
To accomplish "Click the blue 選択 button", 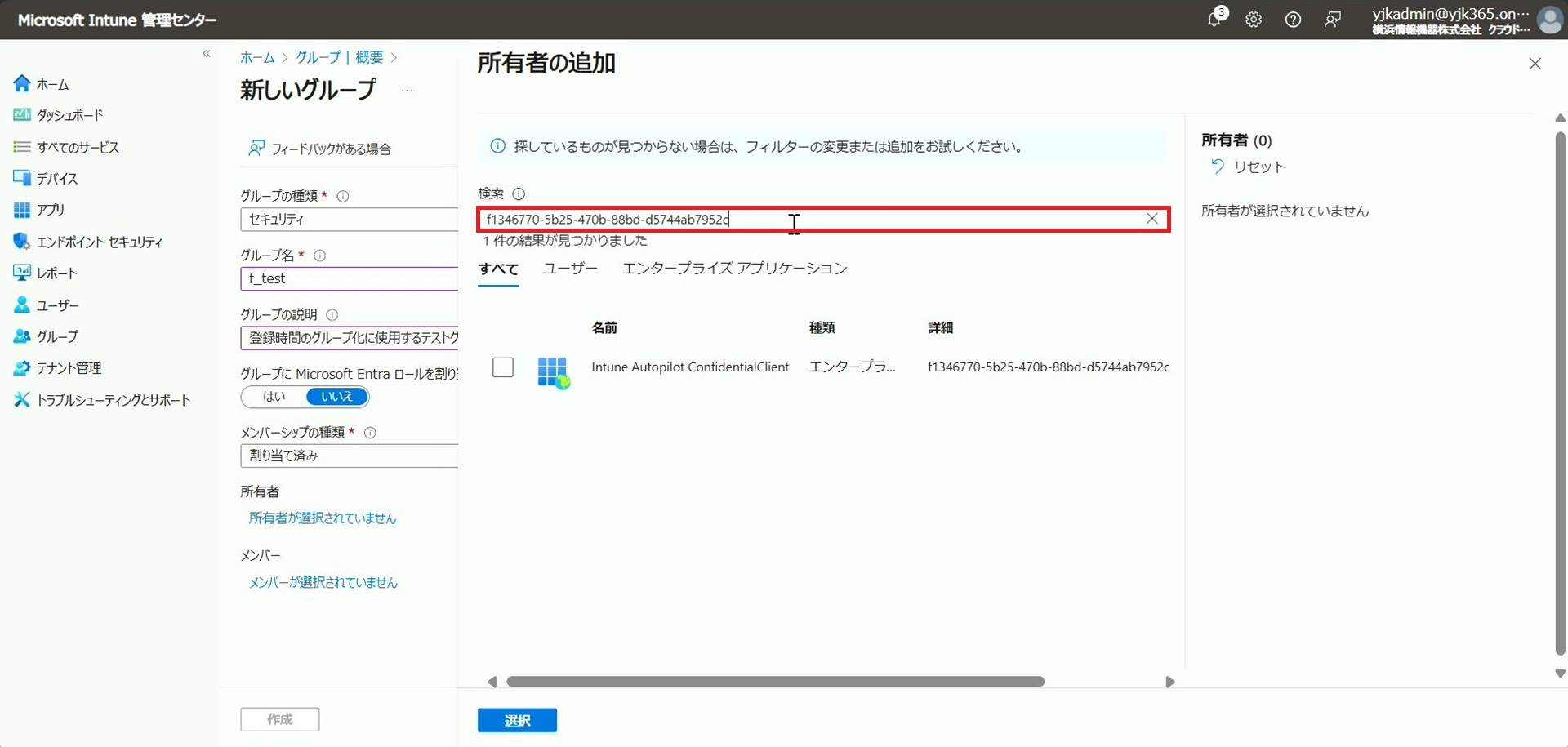I will pos(517,720).
